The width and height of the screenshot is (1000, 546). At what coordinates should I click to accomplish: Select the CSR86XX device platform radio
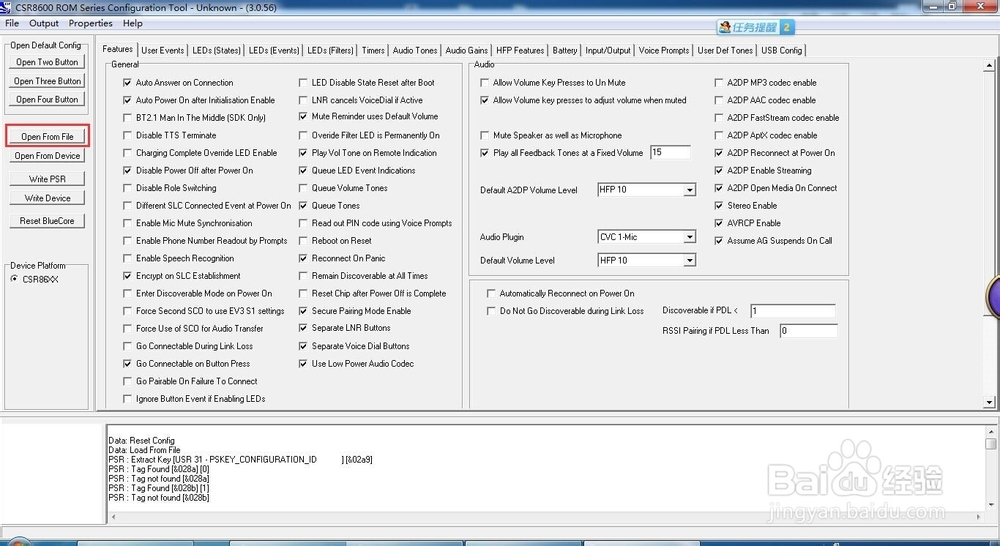pos(15,279)
